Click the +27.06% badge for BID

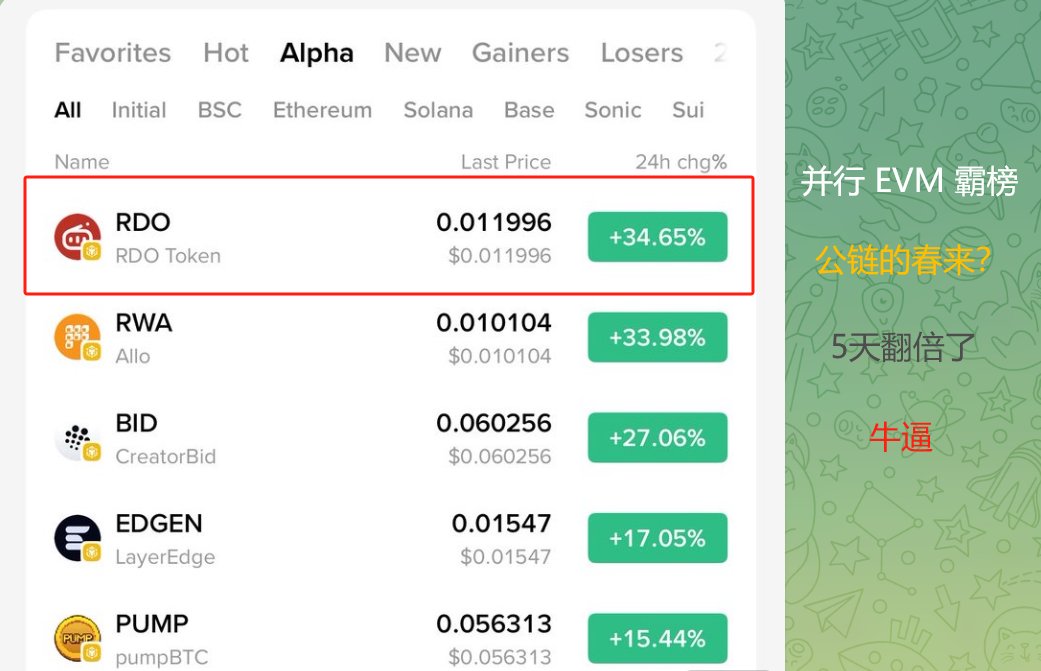click(657, 437)
